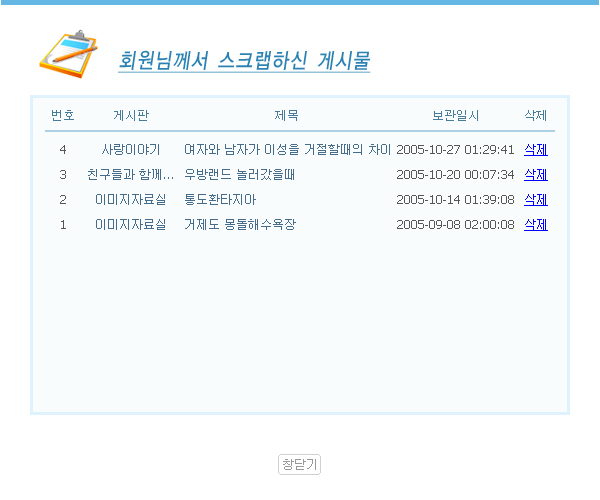Image resolution: width=600 pixels, height=500 pixels.
Task: Close the window with 창닫기 button
Action: [x=299, y=464]
